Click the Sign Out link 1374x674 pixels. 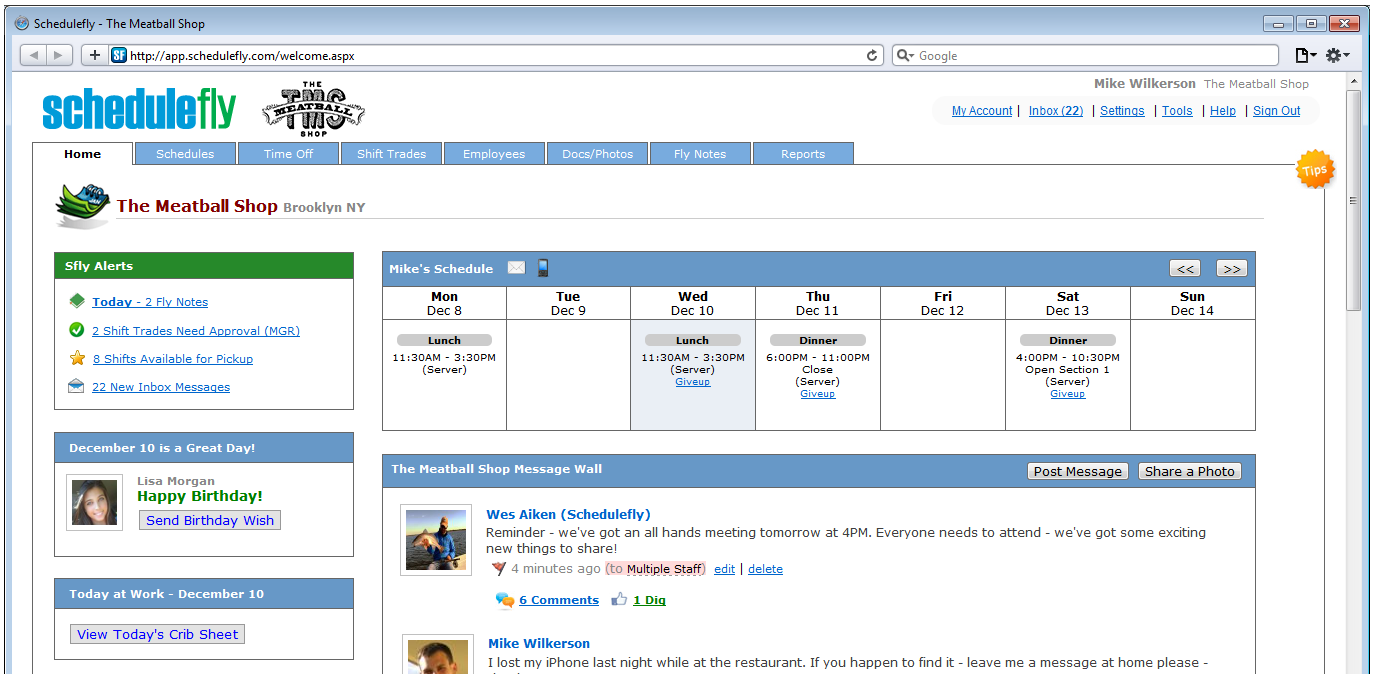click(1277, 111)
